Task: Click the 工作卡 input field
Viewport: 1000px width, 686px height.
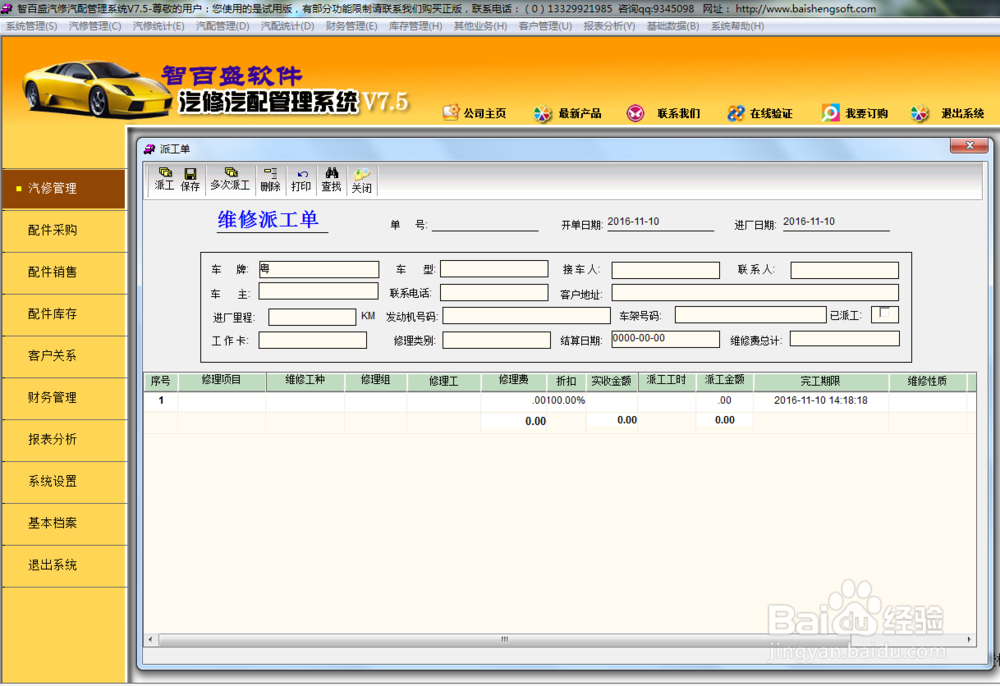Action: 312,340
